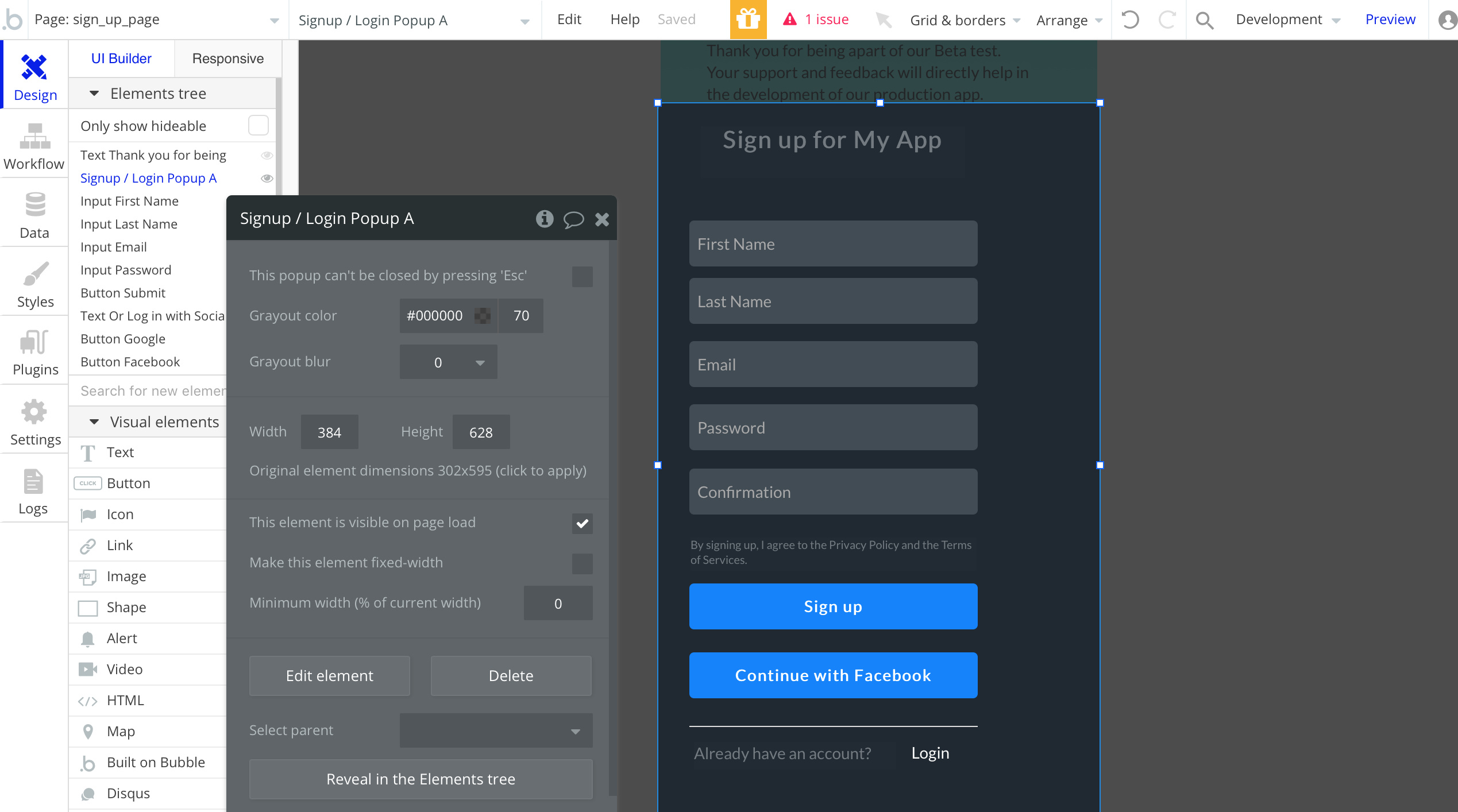Open the Grayout blur dropdown
1458x812 pixels.
[x=449, y=362]
